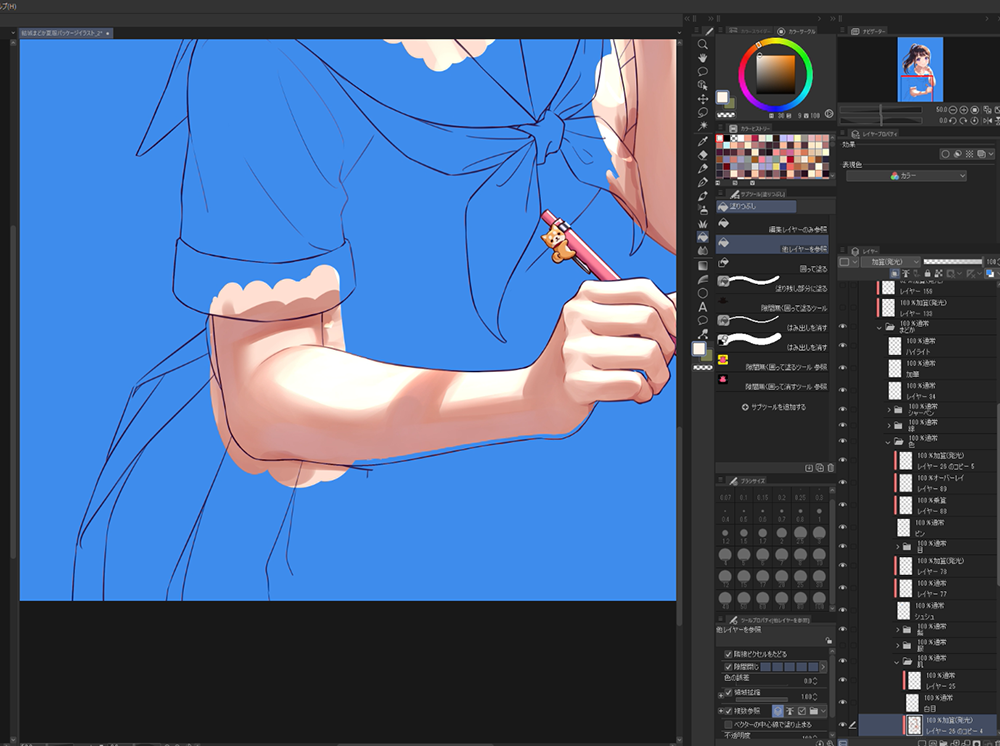Click the delete sub tool trash icon
Viewport: 1000px width, 746px height.
pos(830,467)
